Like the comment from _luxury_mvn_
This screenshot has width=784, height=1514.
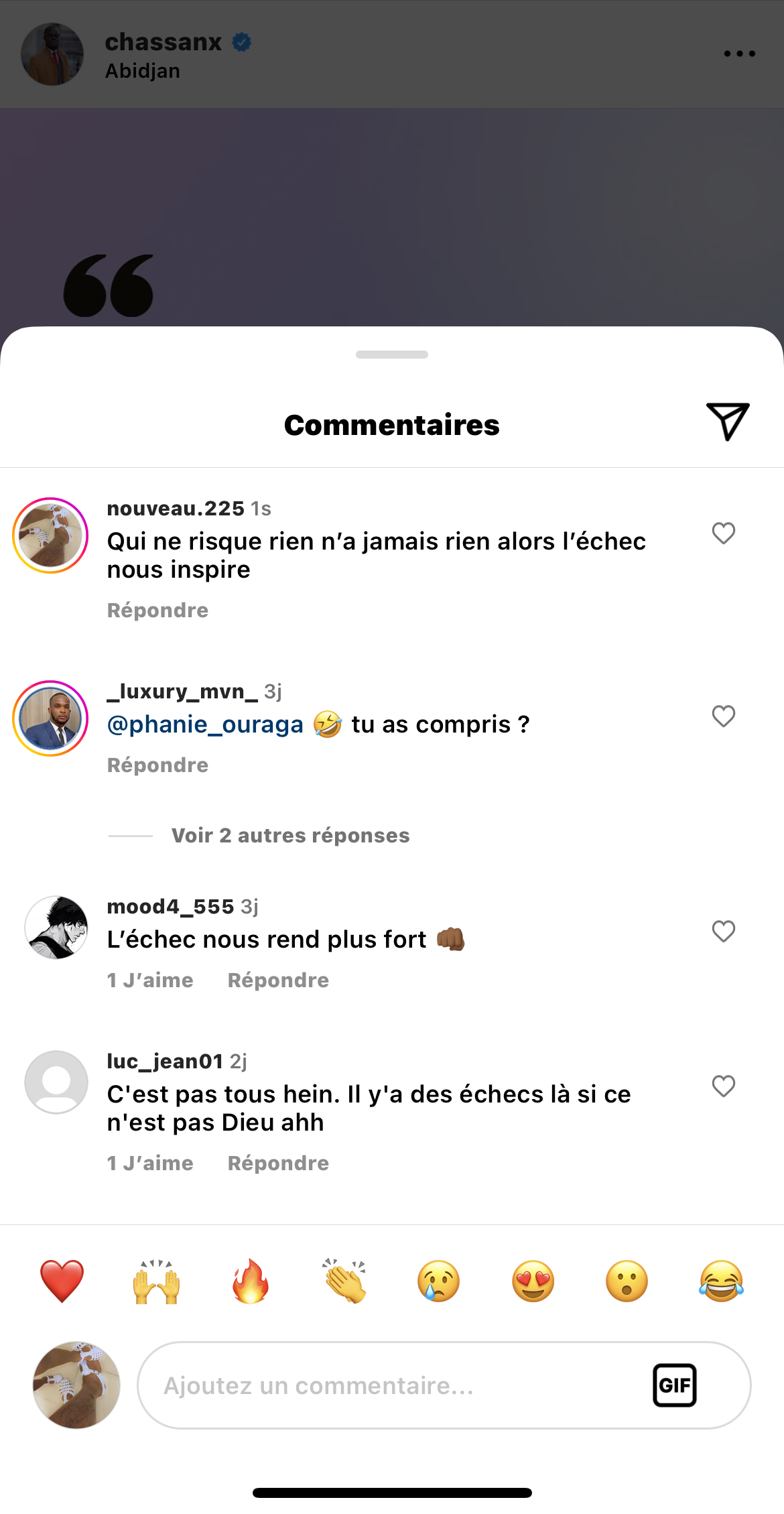(x=723, y=716)
